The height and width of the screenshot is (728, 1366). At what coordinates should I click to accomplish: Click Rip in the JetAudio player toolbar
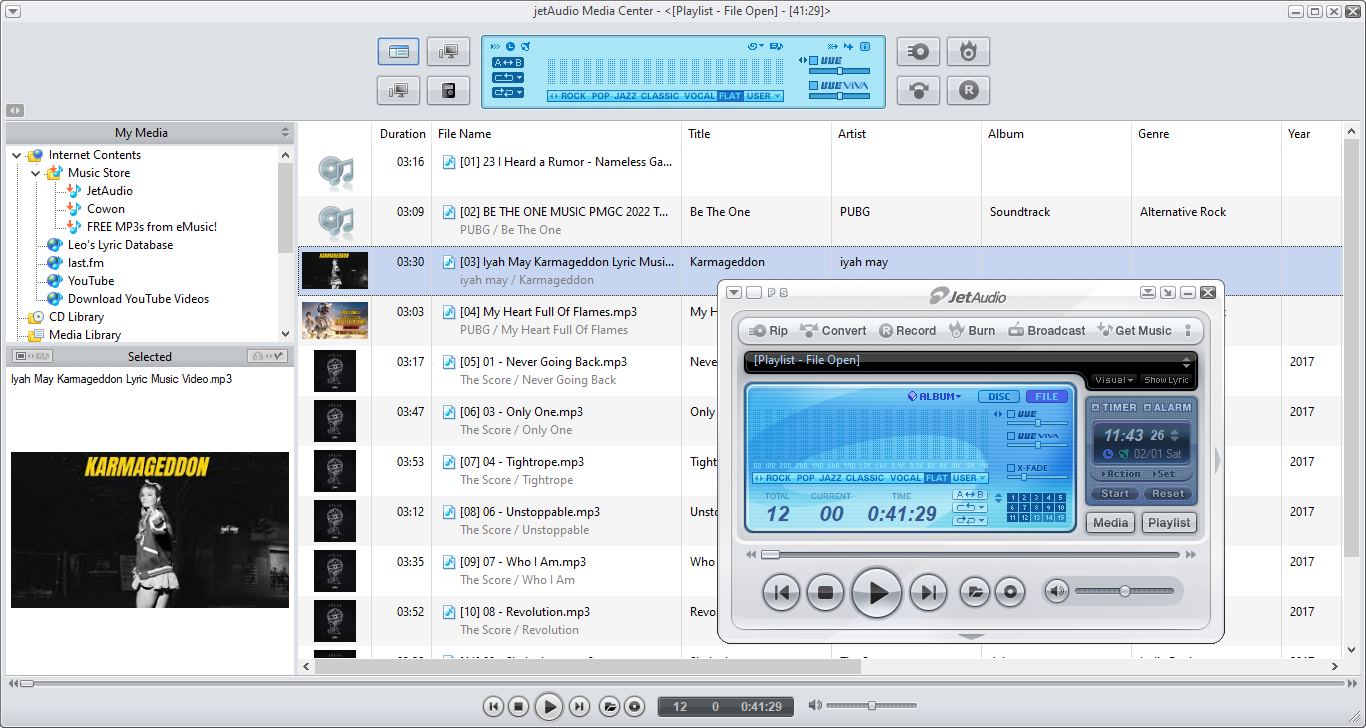768,330
